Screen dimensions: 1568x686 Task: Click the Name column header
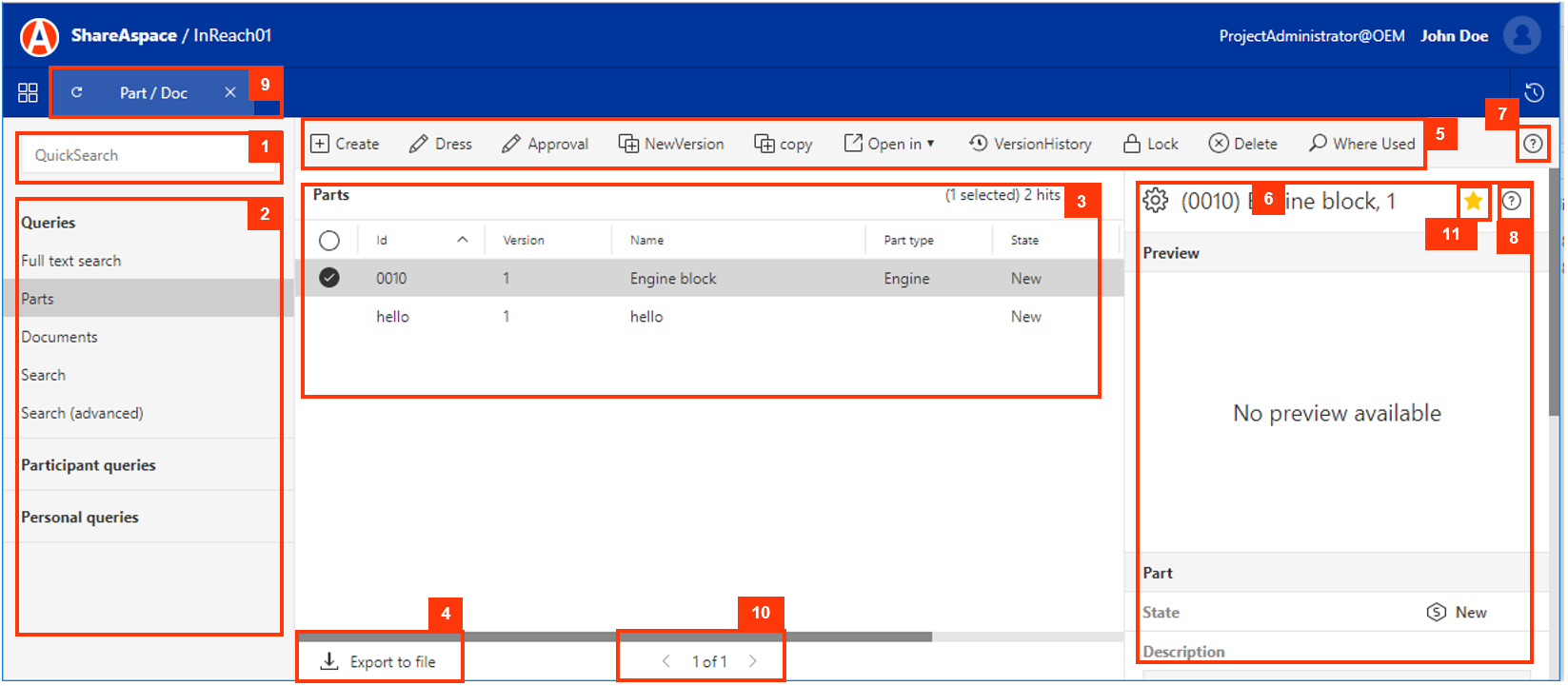click(x=646, y=240)
